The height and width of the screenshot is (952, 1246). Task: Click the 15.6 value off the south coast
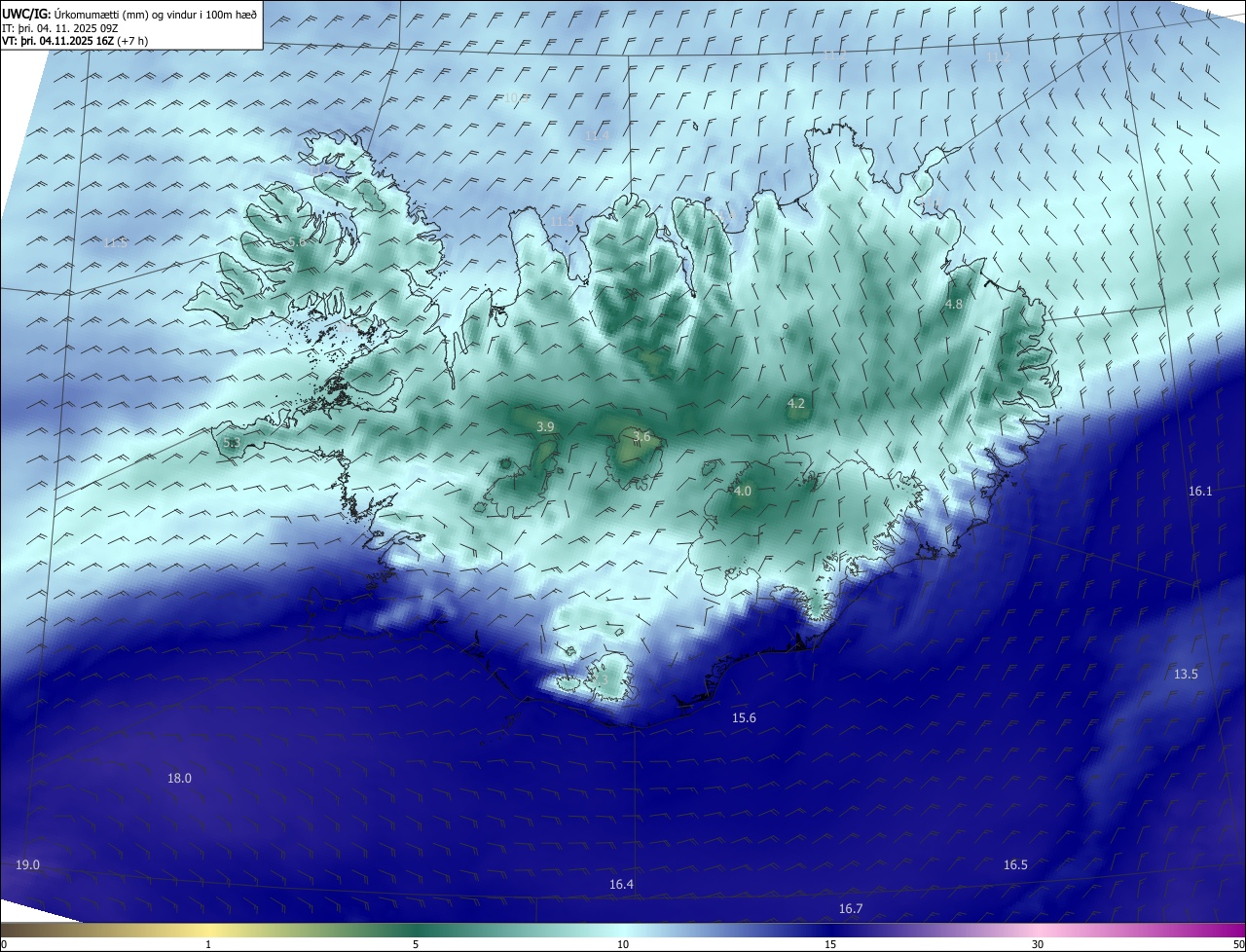745,717
